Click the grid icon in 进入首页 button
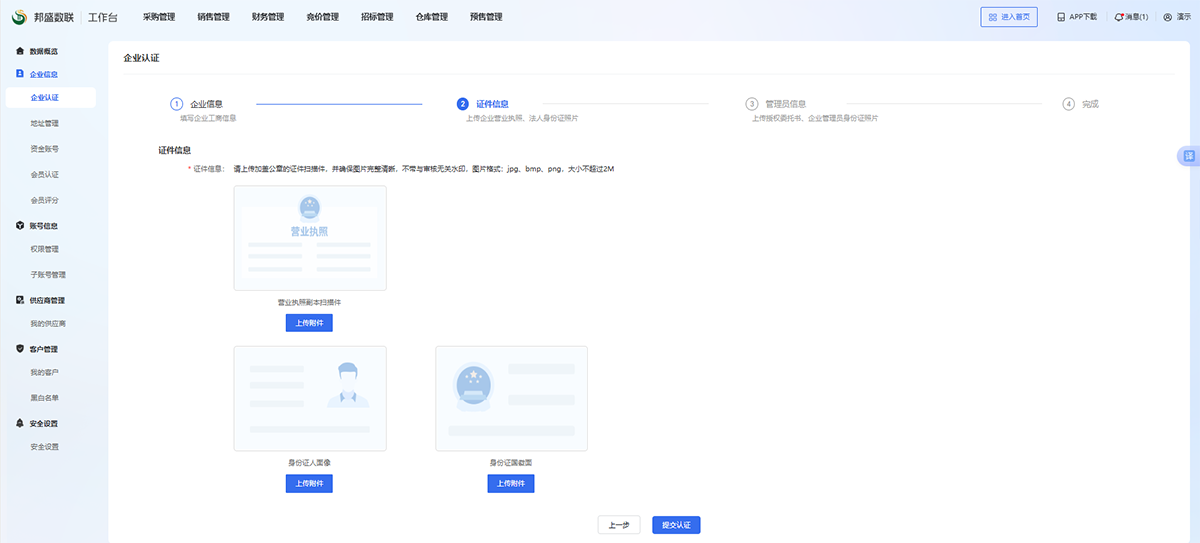The width and height of the screenshot is (1200, 543). 992,17
